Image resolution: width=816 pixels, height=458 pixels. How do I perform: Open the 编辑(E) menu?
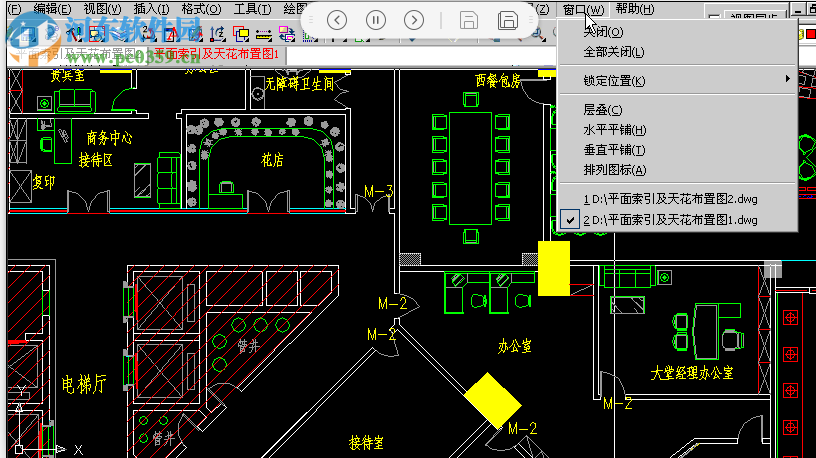(x=52, y=9)
